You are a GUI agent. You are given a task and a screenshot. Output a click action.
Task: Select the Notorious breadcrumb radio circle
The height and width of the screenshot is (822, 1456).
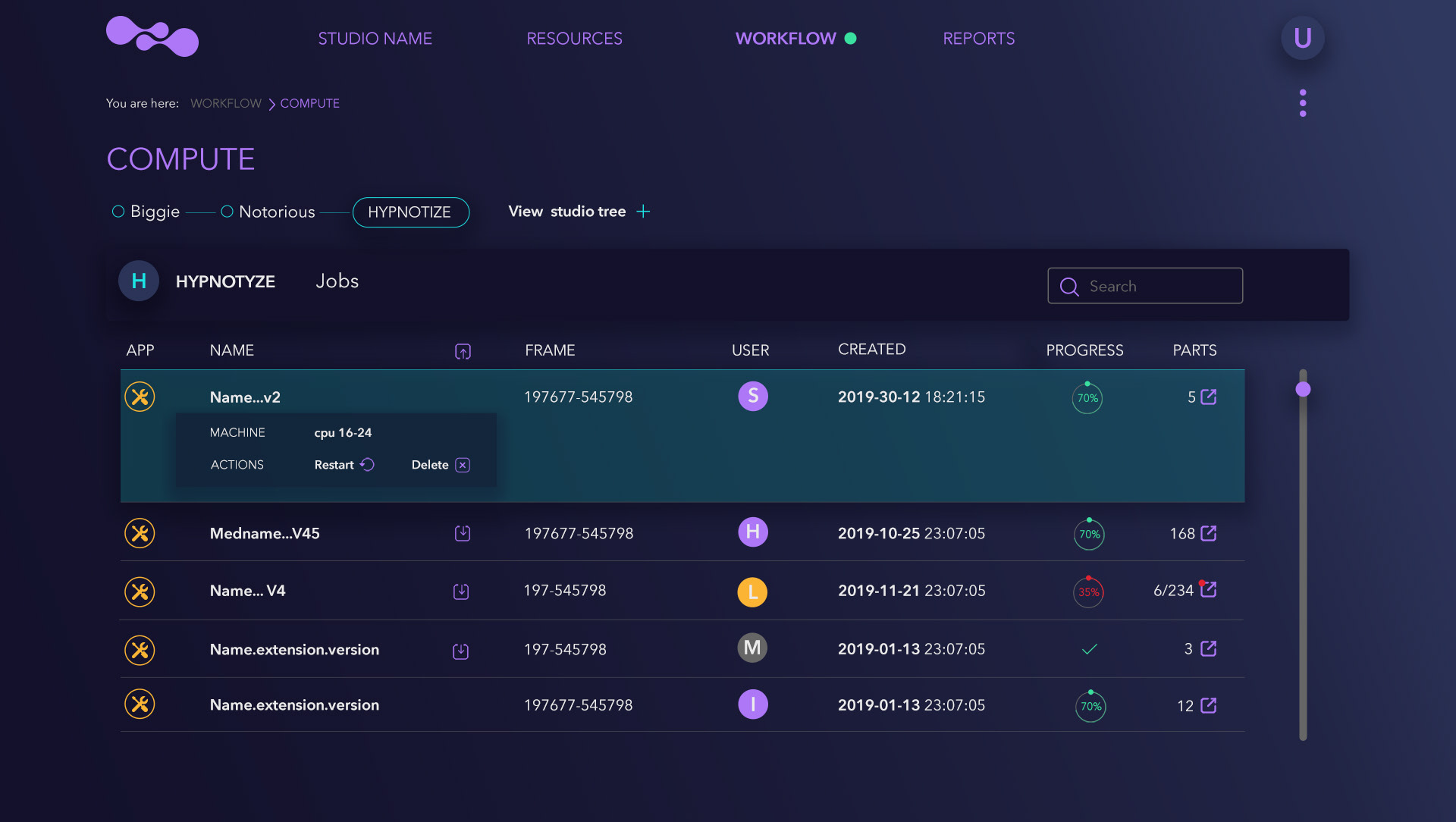pos(227,212)
